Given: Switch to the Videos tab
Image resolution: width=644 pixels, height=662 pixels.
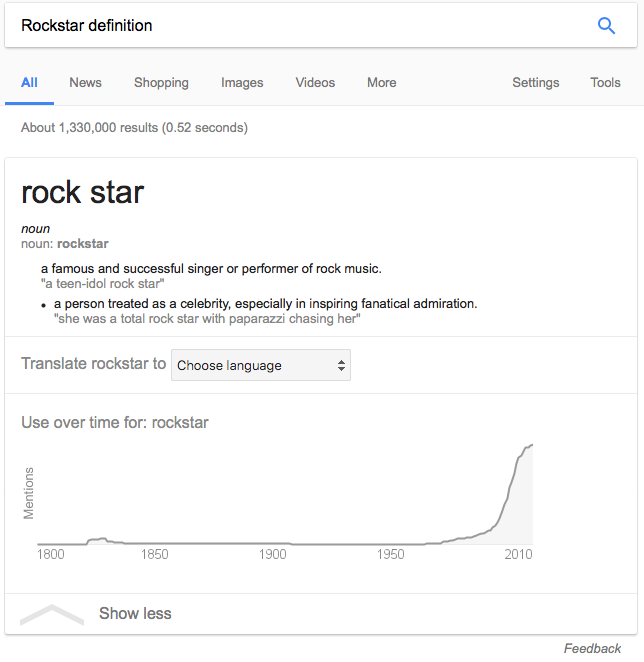Looking at the screenshot, I should coord(315,83).
